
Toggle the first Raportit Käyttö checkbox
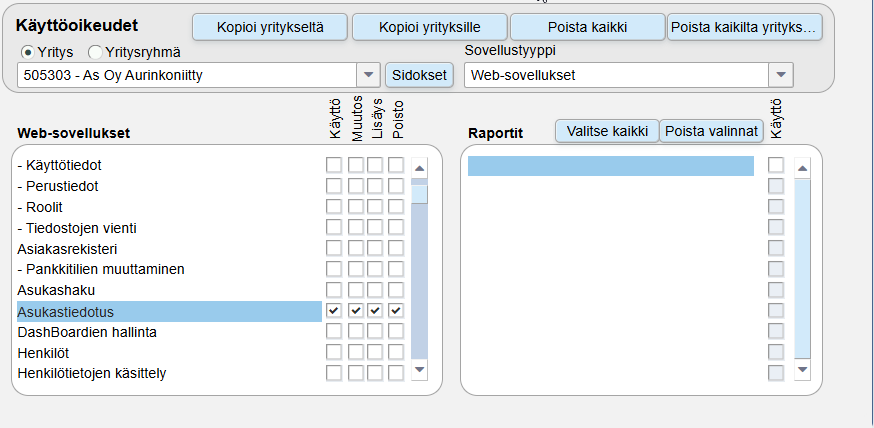click(776, 165)
